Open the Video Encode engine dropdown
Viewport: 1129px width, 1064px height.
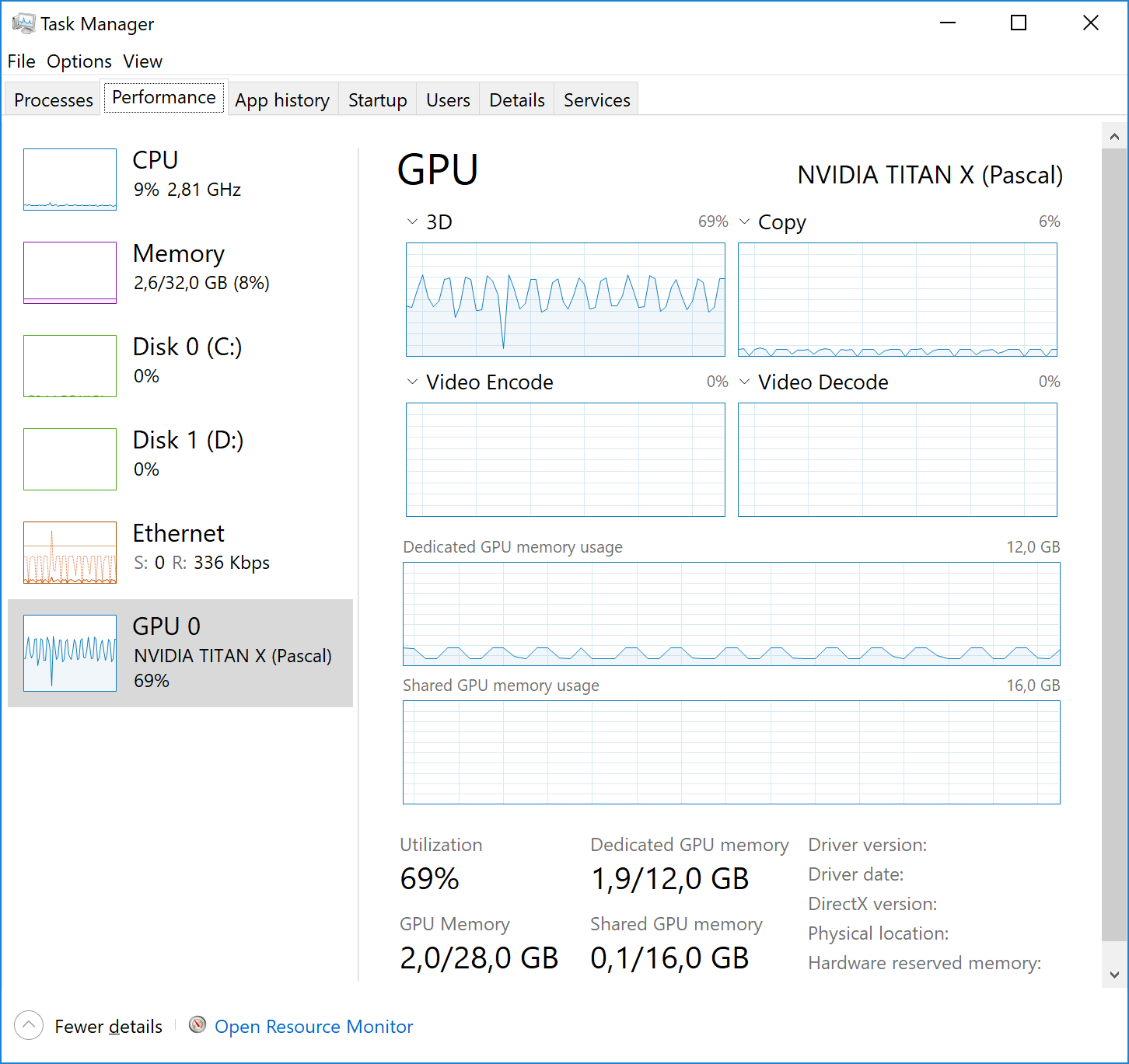[412, 382]
